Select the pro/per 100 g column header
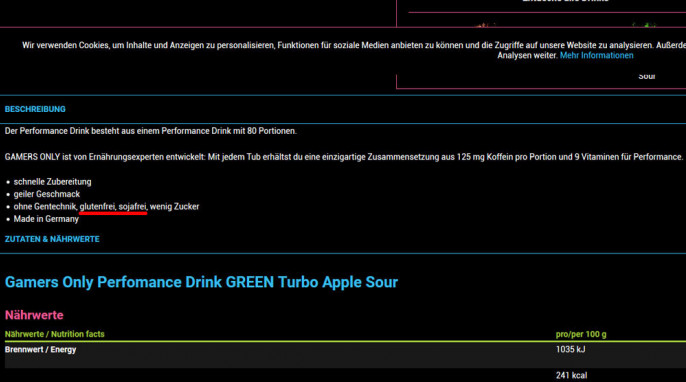Screen dimensions: 686x382 [581, 334]
